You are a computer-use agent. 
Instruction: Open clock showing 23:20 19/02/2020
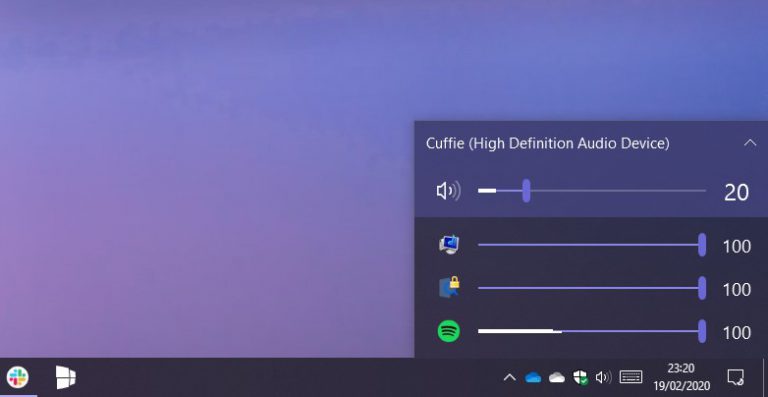click(x=681, y=377)
